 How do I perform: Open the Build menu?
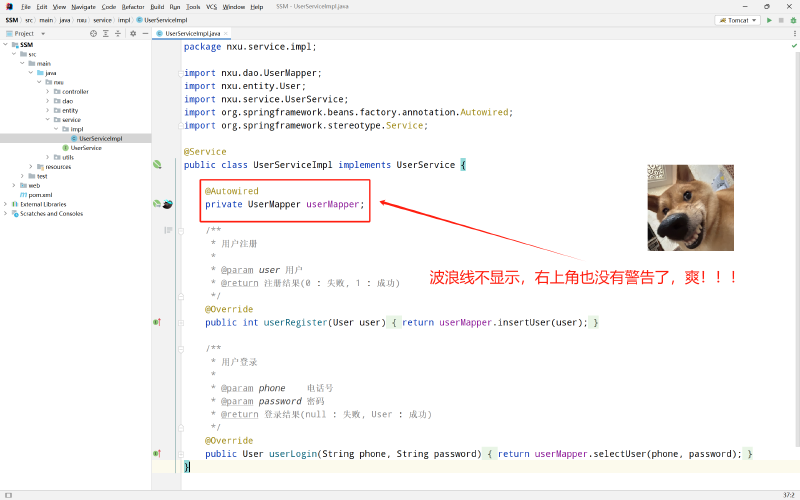click(x=157, y=7)
